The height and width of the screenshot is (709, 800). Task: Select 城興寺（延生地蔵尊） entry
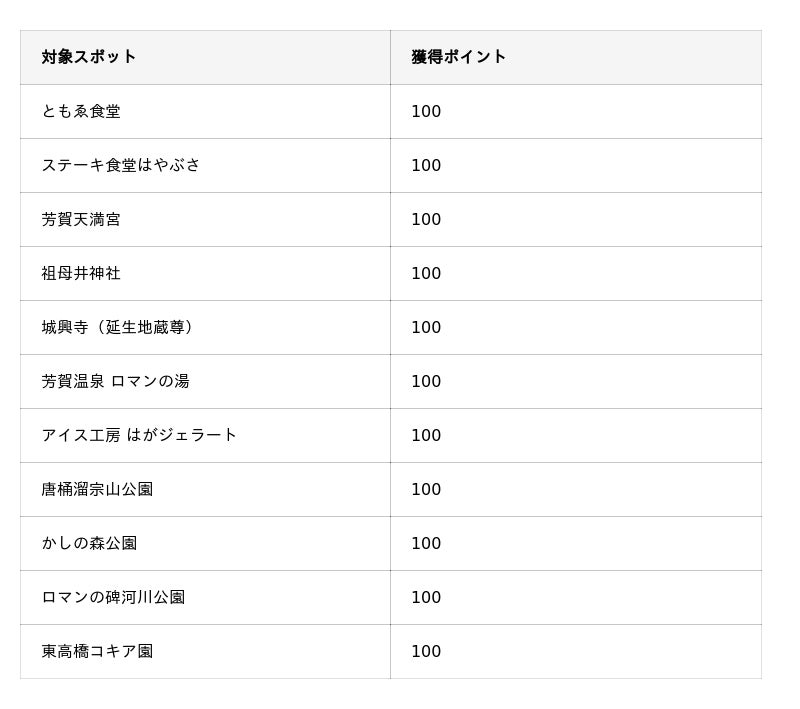[x=118, y=327]
